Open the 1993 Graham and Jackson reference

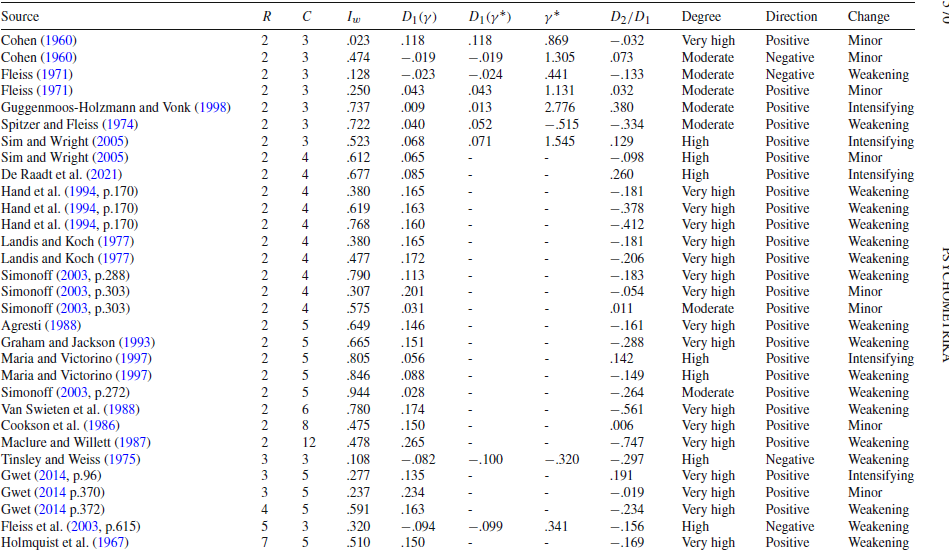click(x=137, y=342)
